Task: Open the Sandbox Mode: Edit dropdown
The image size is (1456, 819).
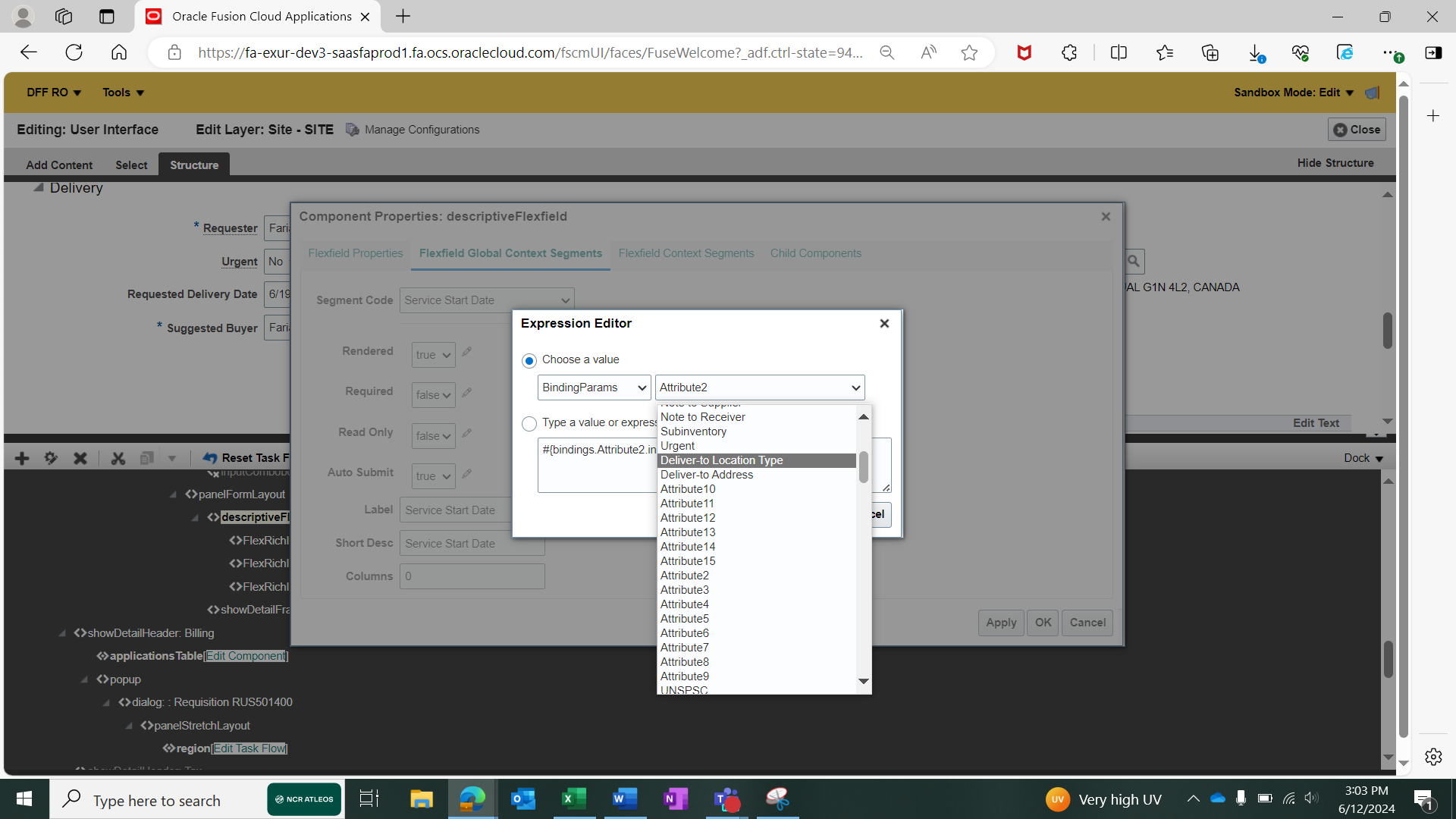Action: [x=1293, y=92]
